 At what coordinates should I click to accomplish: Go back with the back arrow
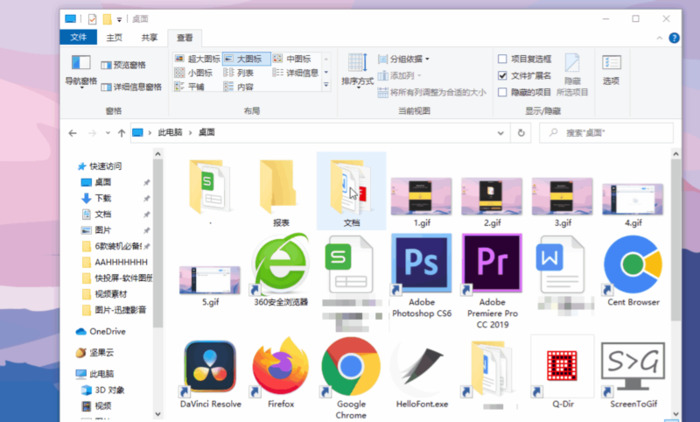coord(72,133)
